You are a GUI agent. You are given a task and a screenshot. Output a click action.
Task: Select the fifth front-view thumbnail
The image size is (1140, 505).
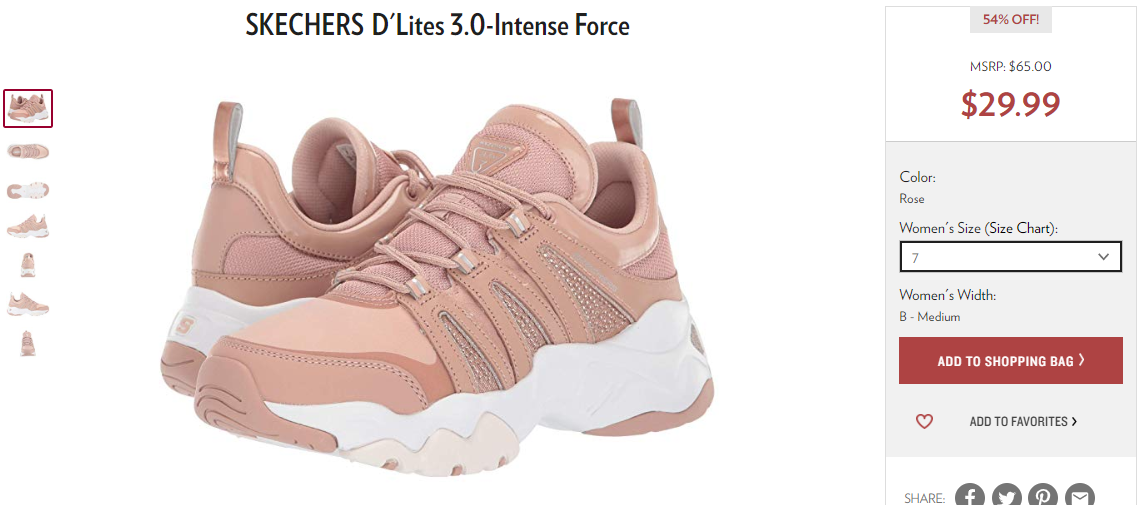pos(28,264)
